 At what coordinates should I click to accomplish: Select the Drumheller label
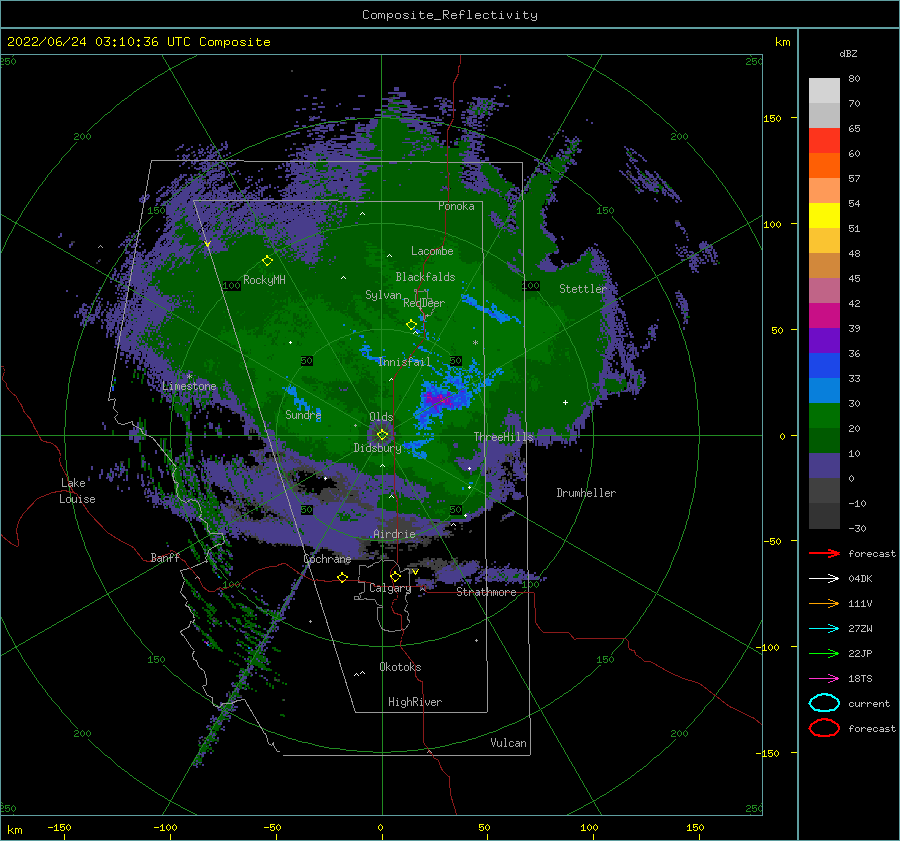[586, 493]
